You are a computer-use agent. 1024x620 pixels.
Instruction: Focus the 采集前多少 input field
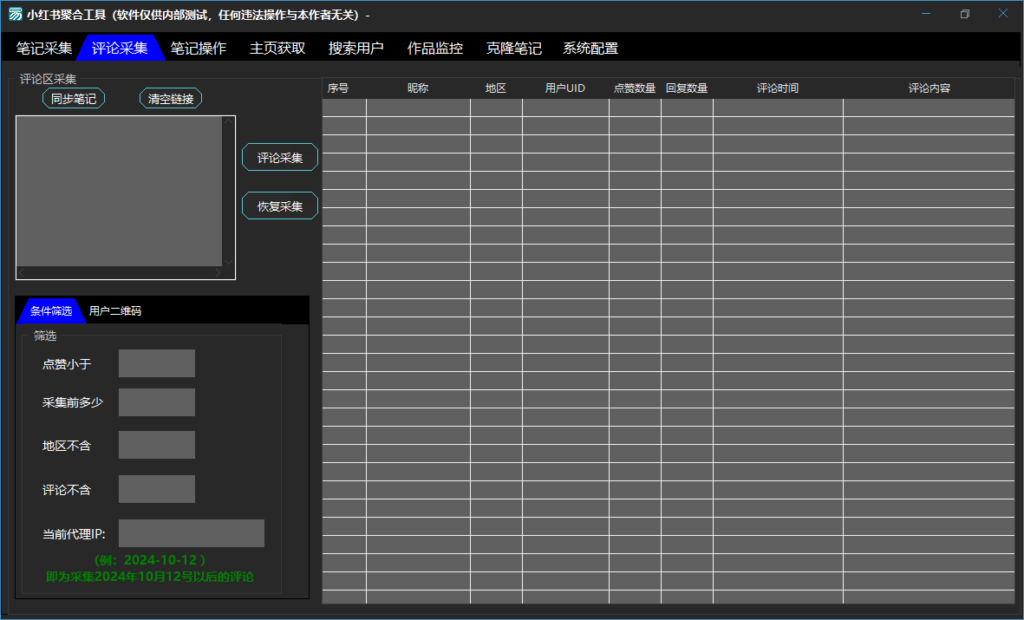pyautogui.click(x=157, y=402)
